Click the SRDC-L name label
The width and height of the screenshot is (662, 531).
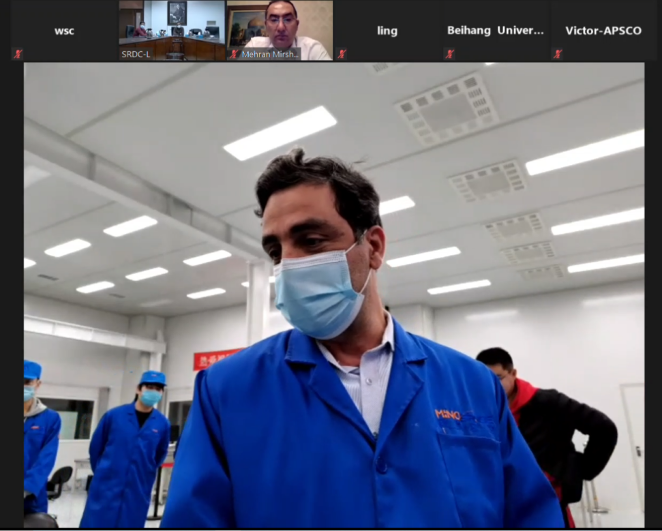click(x=139, y=54)
